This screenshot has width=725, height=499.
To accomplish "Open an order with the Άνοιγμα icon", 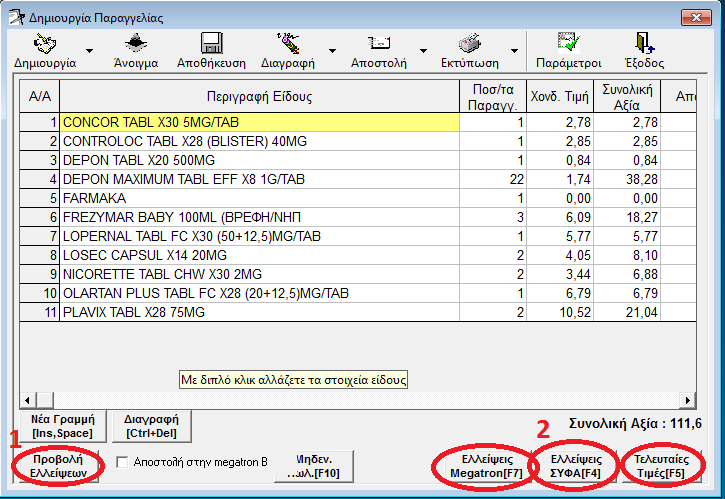I will [136, 43].
